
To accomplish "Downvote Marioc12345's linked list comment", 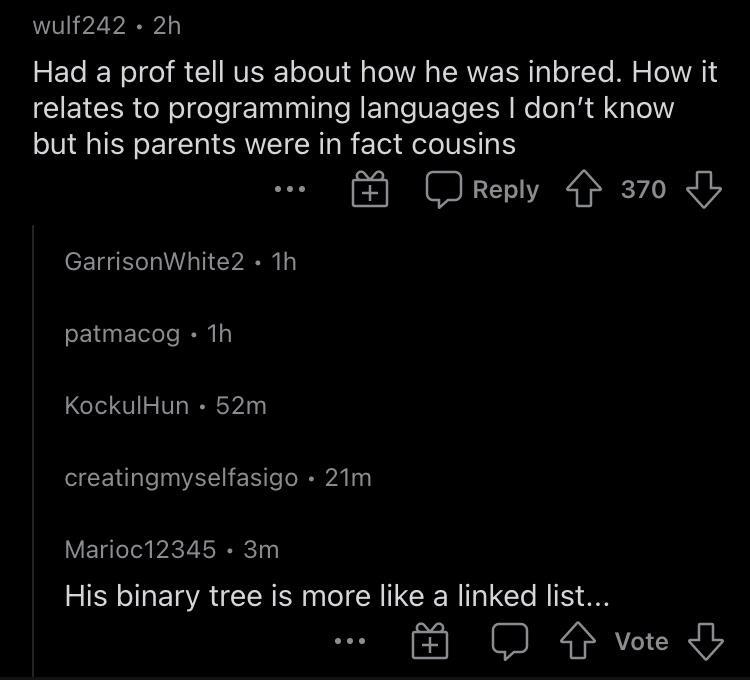I will pyautogui.click(x=704, y=642).
